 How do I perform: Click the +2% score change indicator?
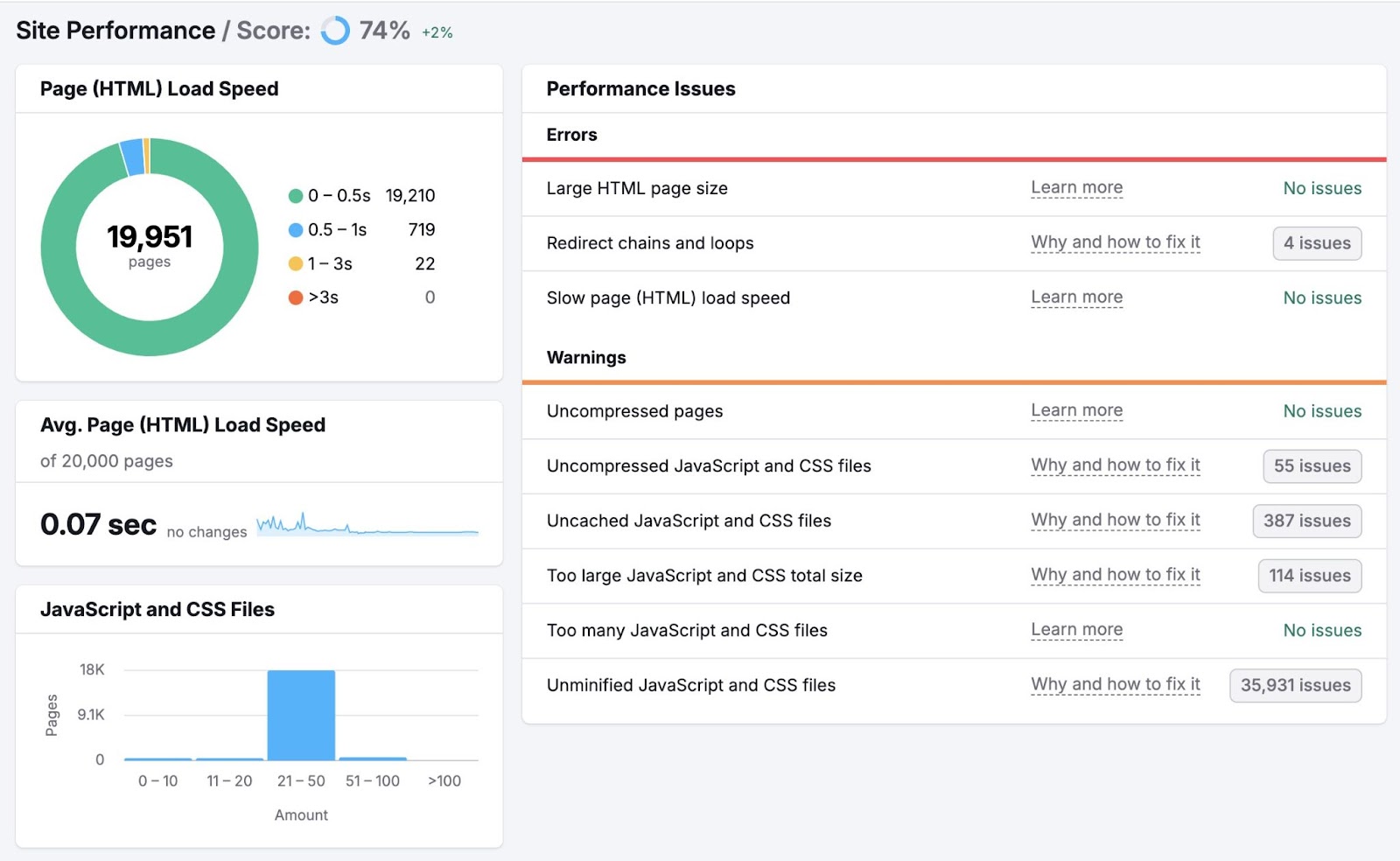[437, 32]
